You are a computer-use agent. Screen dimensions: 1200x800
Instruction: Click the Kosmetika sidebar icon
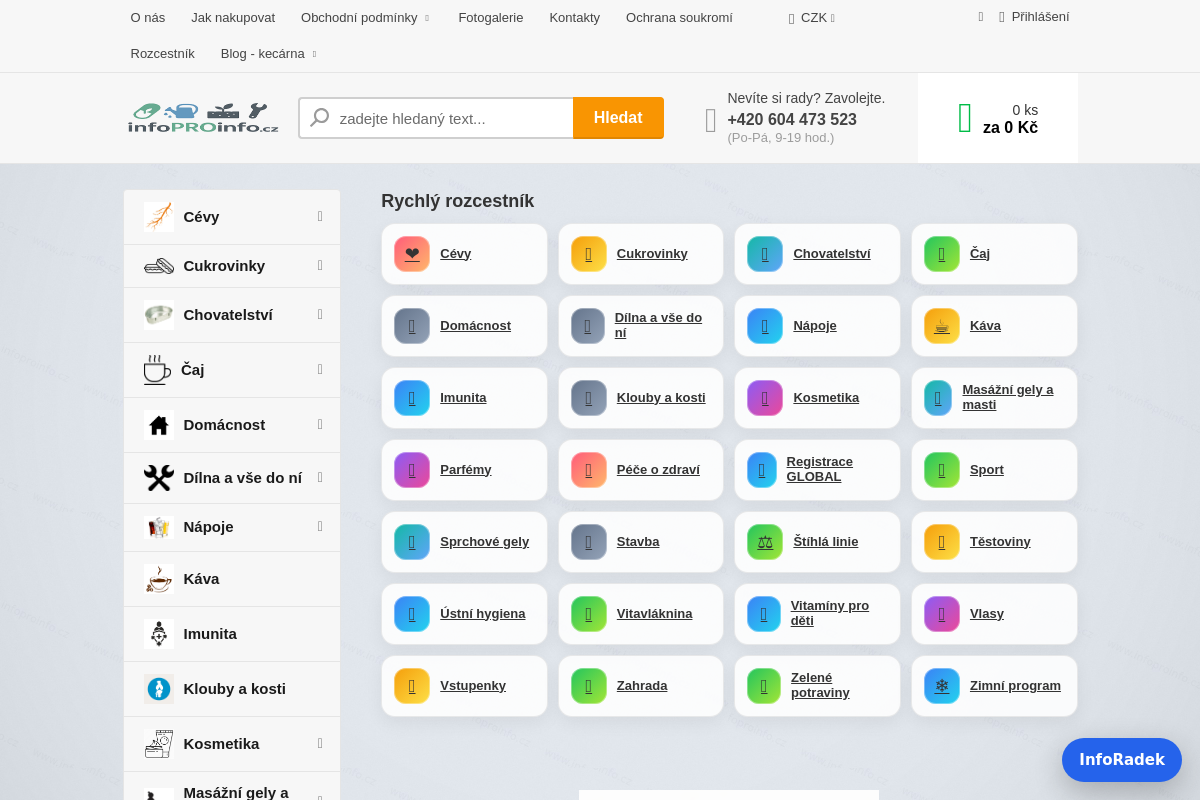[159, 744]
